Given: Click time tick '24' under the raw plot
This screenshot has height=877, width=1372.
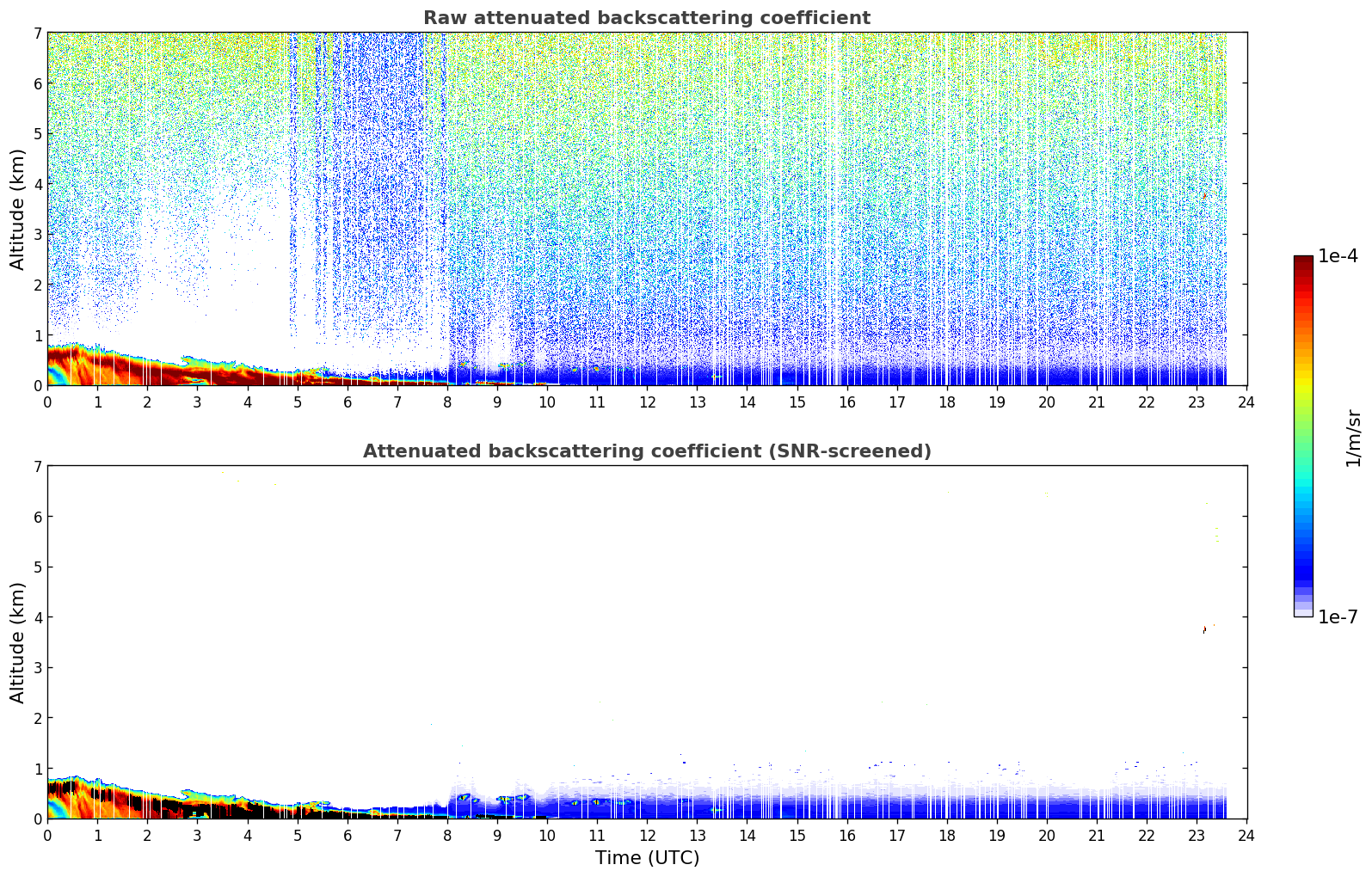Looking at the screenshot, I should (x=1246, y=402).
